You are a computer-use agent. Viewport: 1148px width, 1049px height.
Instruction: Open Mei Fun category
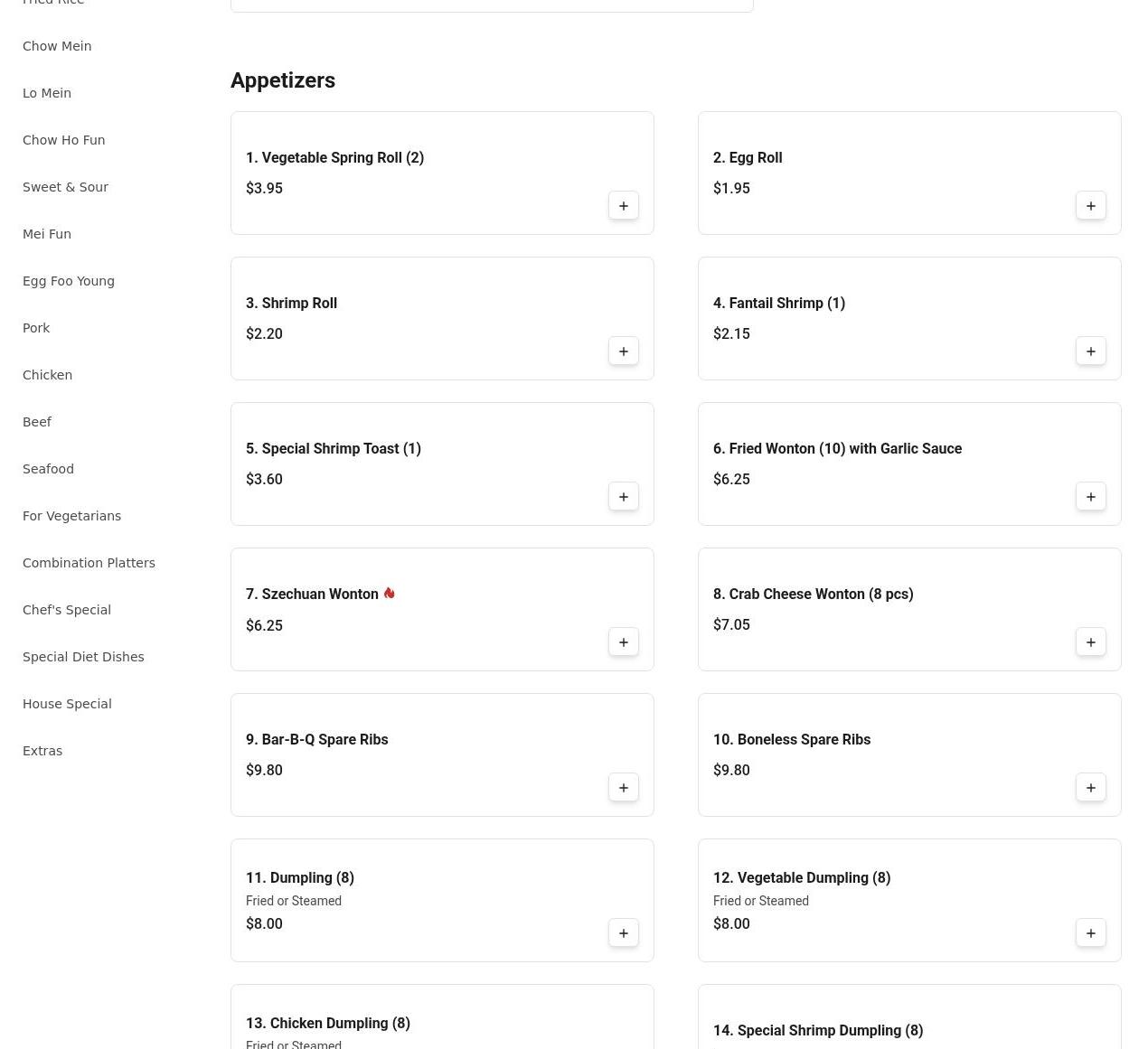(x=47, y=234)
